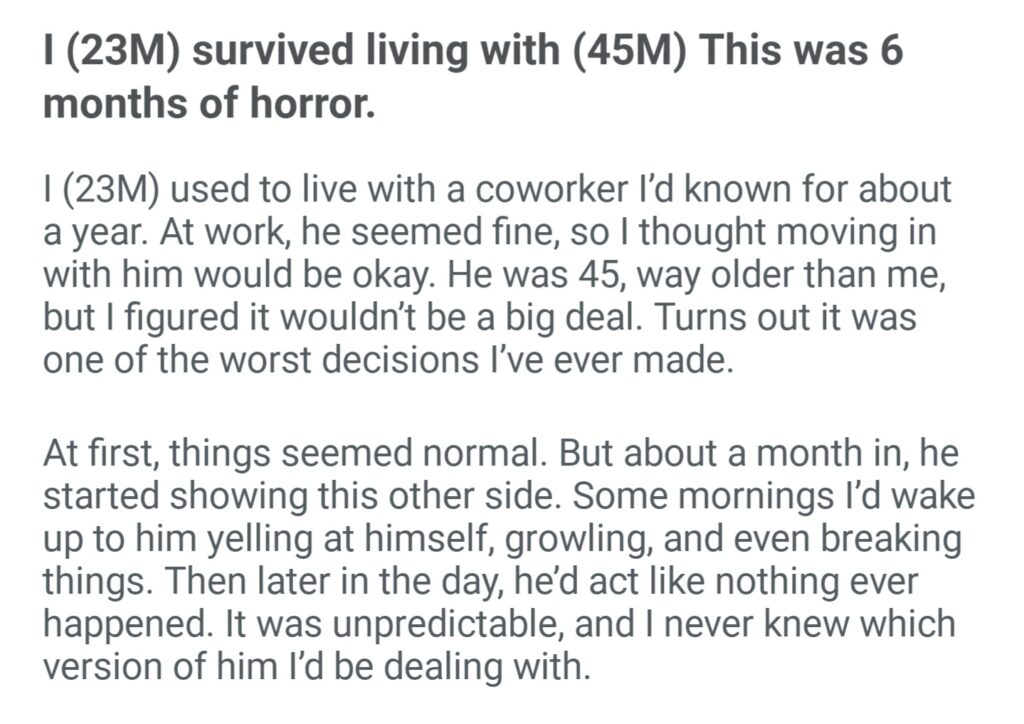Click "(45M)" in the post title
The width and height of the screenshot is (1024, 724).
click(629, 51)
